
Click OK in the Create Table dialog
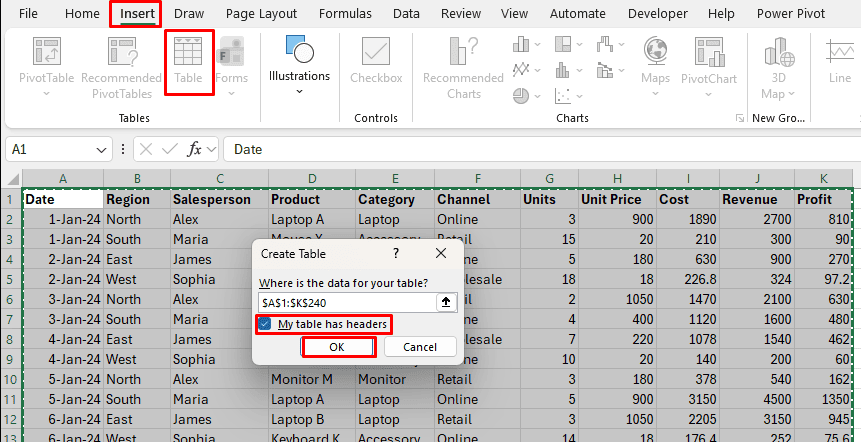pyautogui.click(x=337, y=347)
